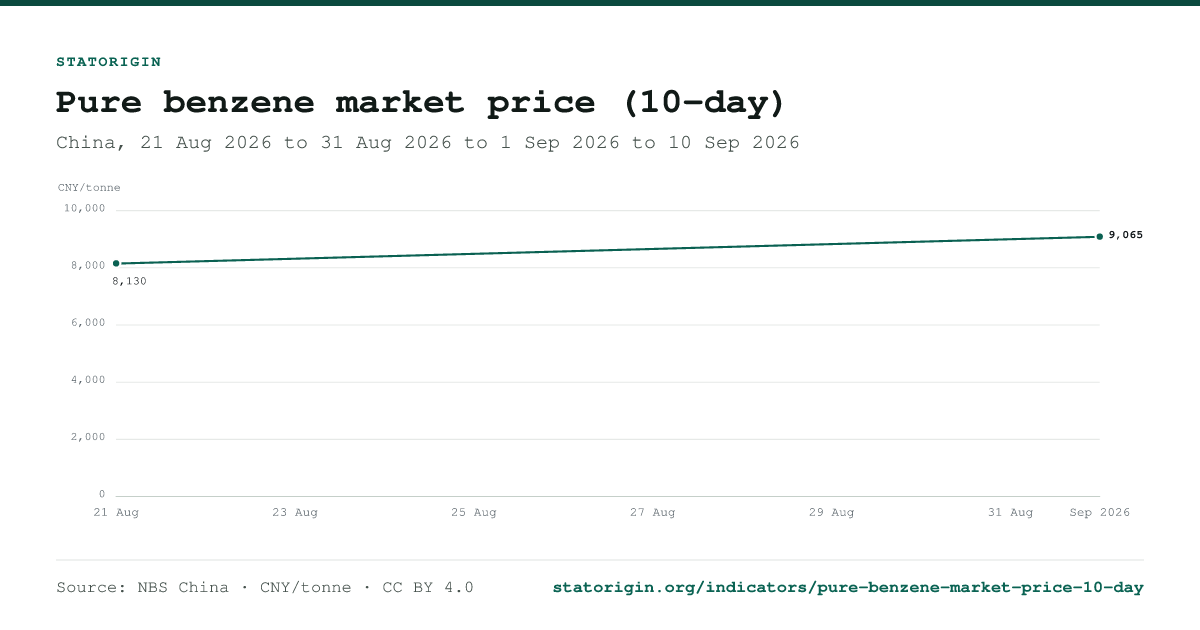
Task: Click the 29 Aug x-axis tick label
Action: 831,512
